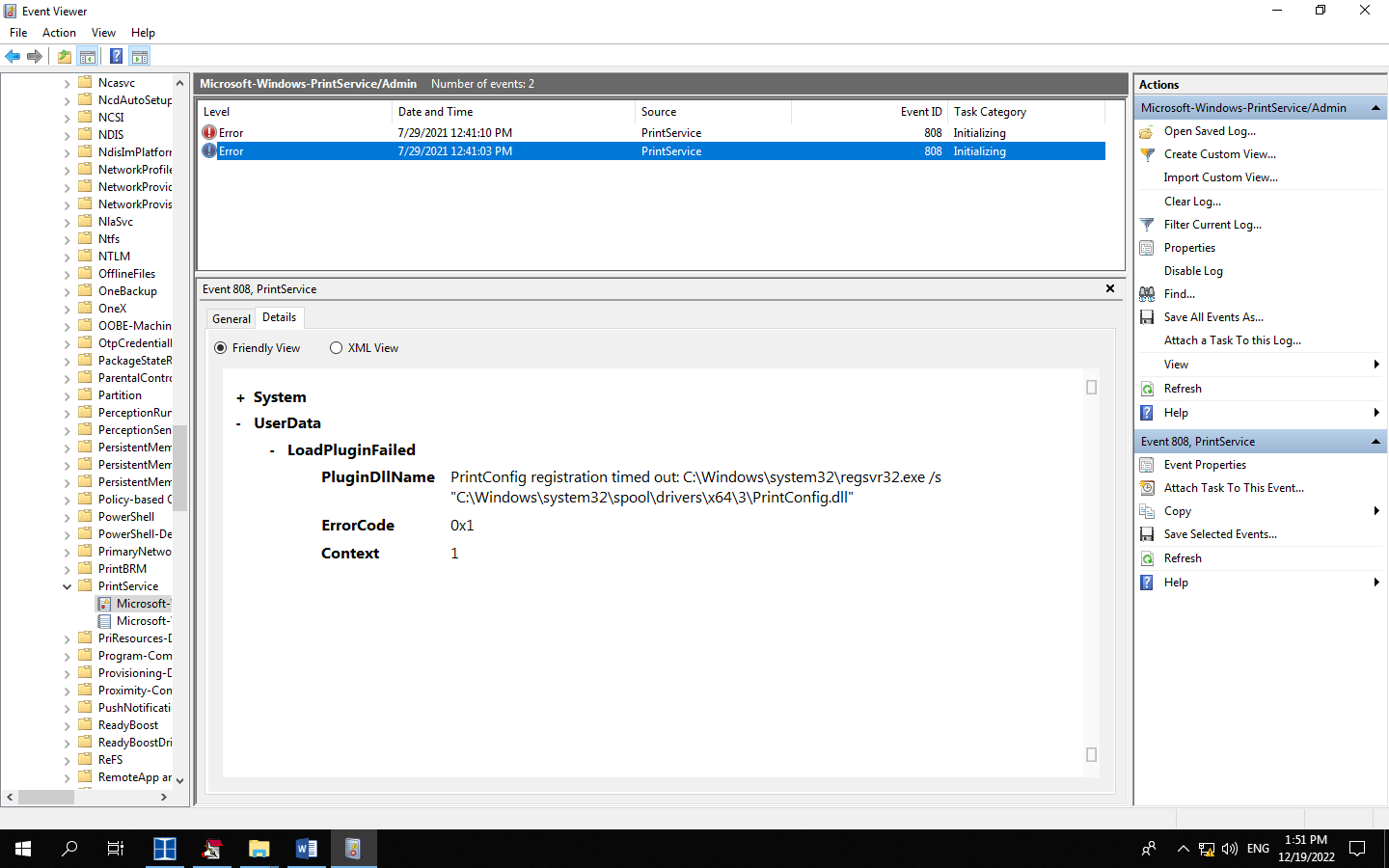This screenshot has width=1389, height=868.
Task: Open the Help menu in the menu bar
Action: pos(143,33)
